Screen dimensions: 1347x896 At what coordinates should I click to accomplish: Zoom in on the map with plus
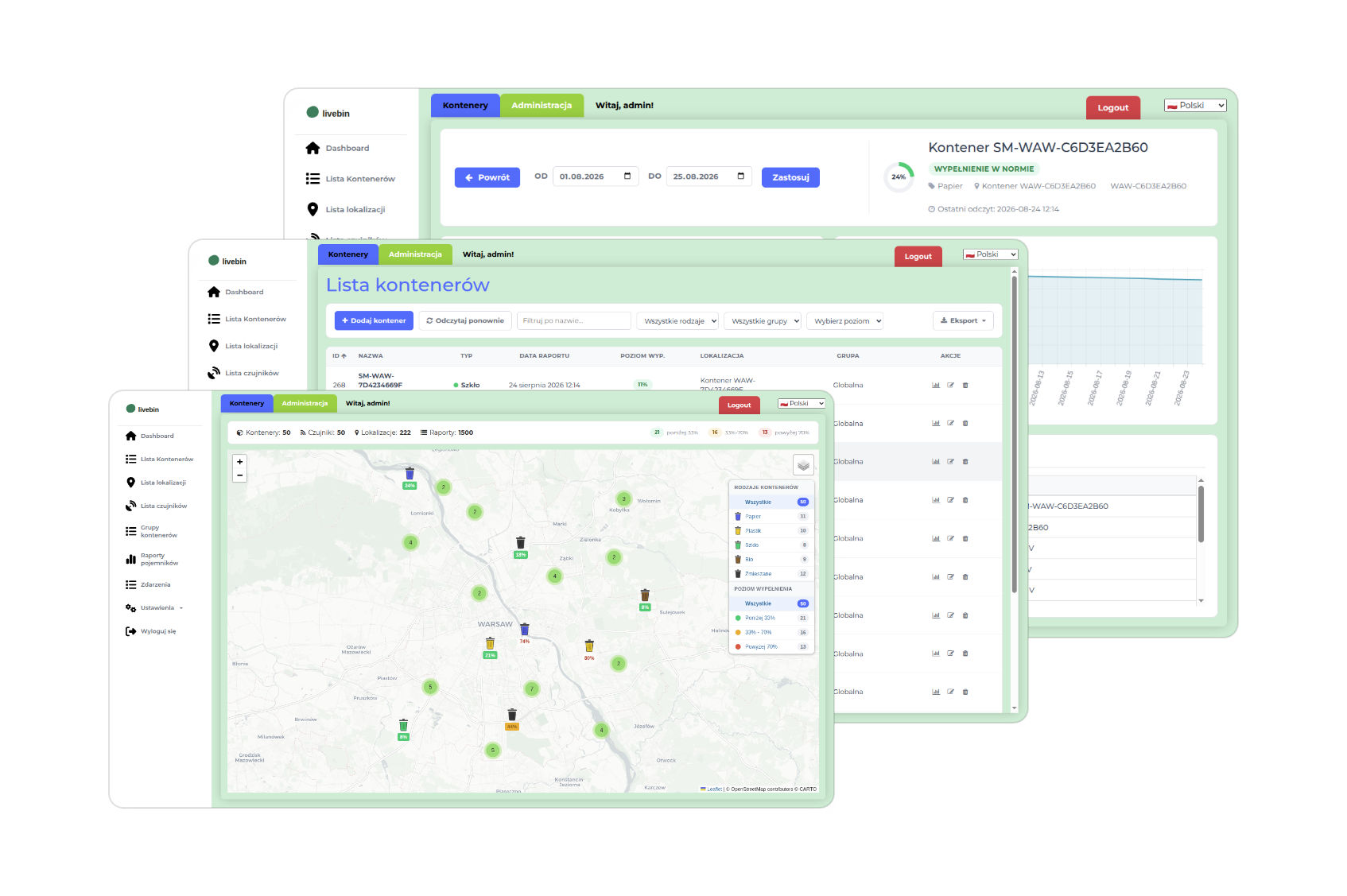[x=239, y=461]
